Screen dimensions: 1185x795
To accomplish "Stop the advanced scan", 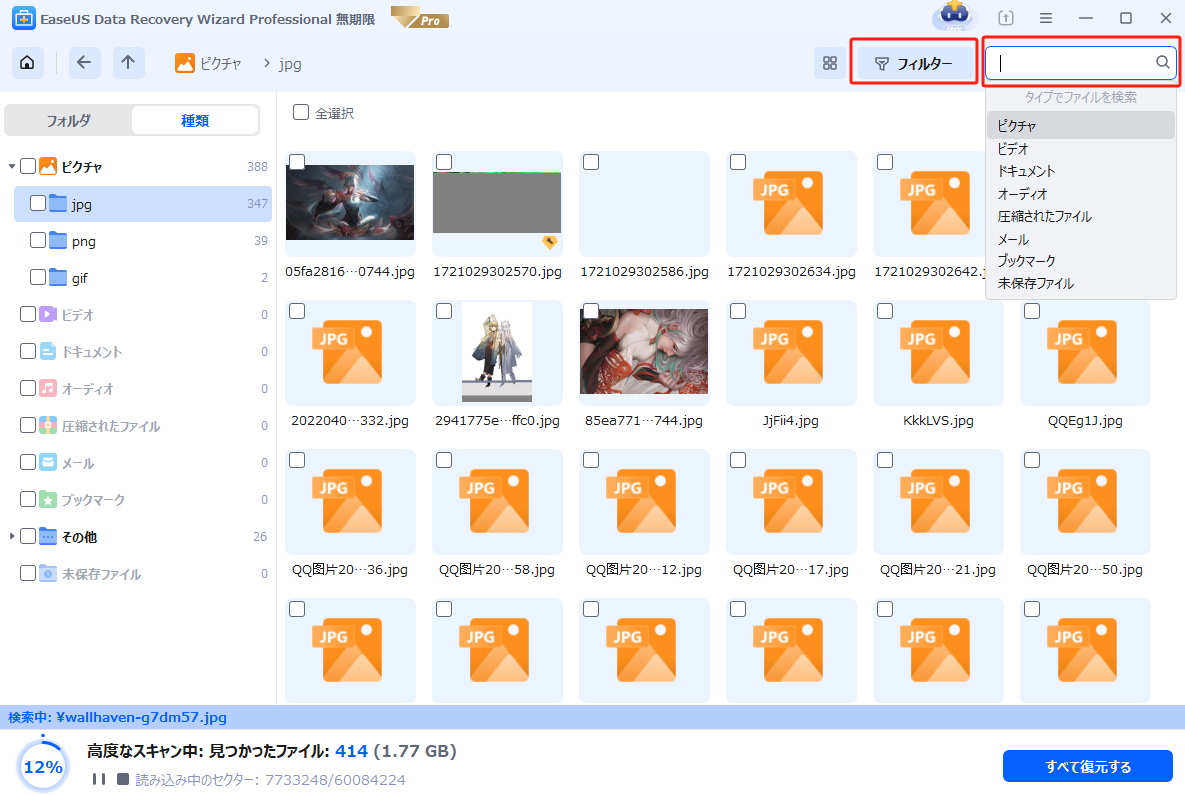I will 122,779.
